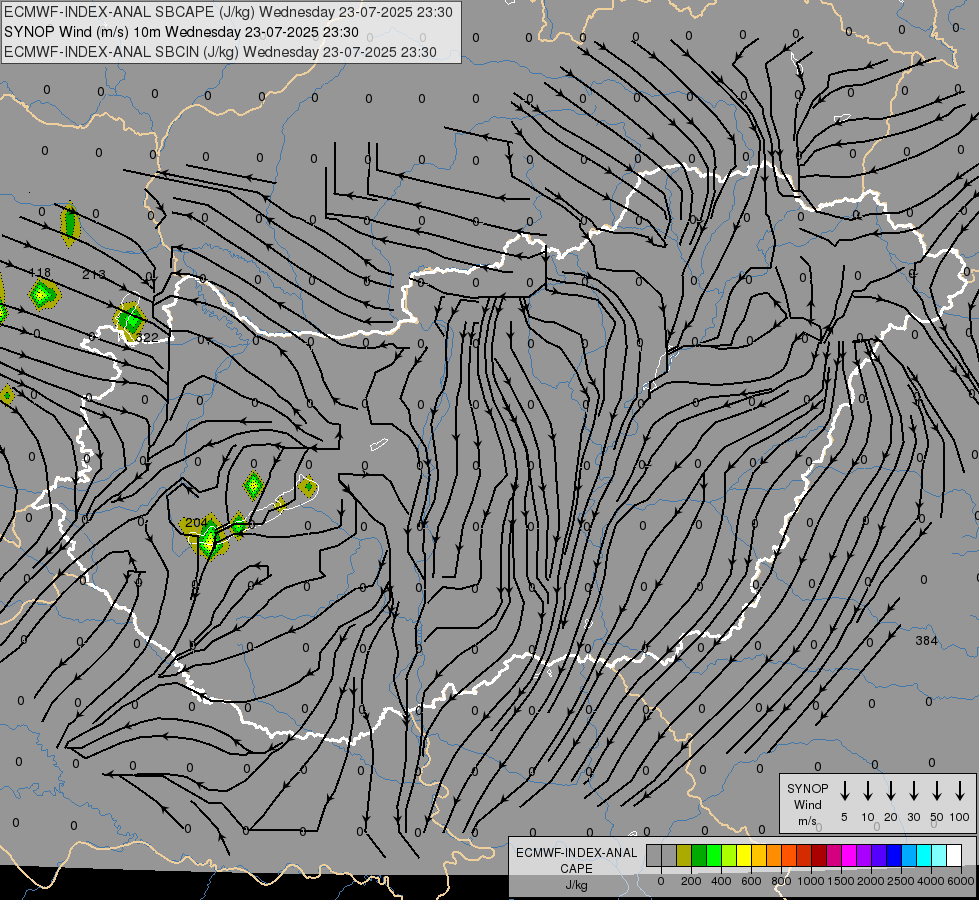
Task: Click the 204 CAPE value on map
Action: click(196, 522)
